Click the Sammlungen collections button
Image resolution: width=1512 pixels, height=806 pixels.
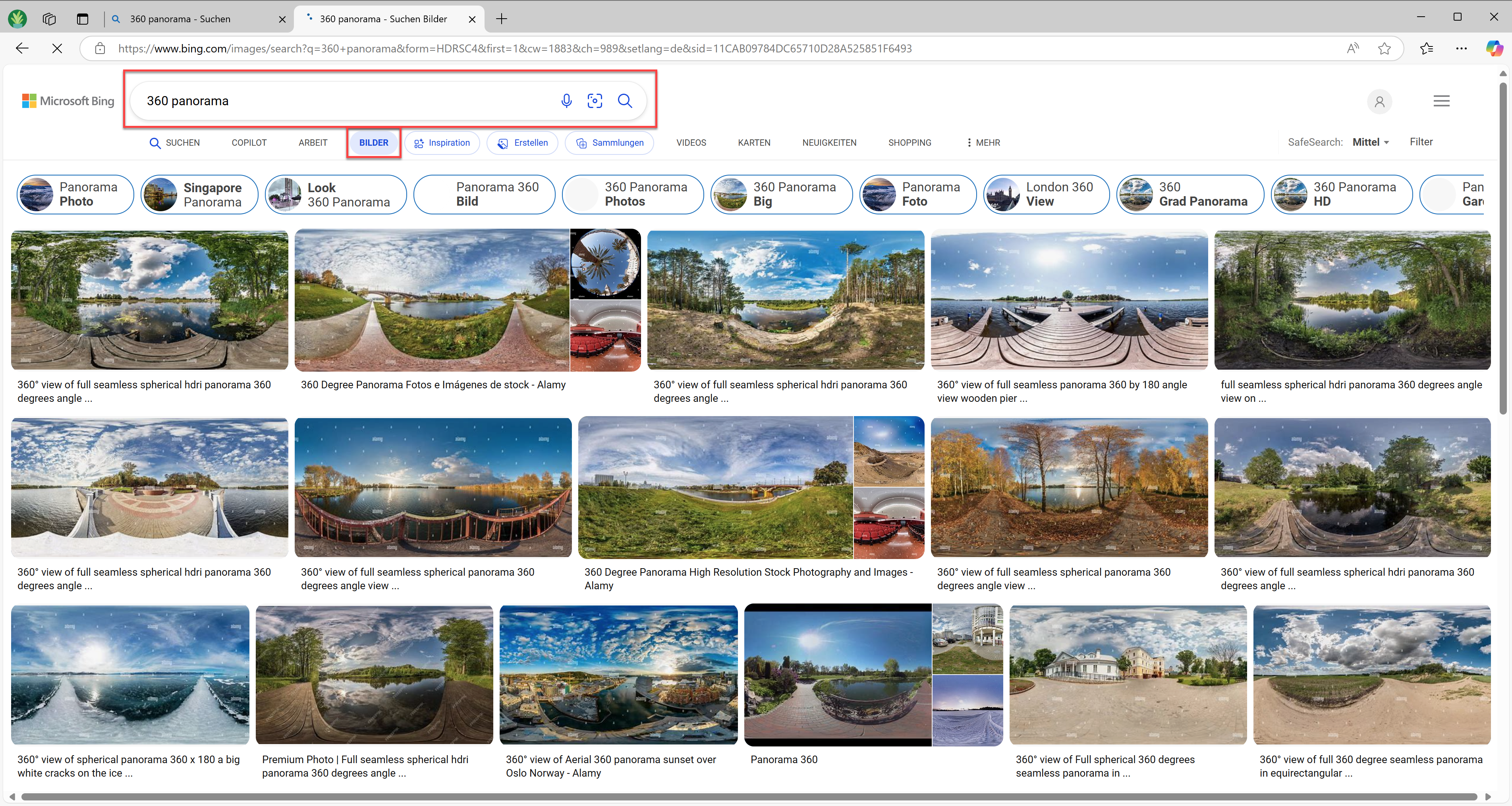point(609,143)
